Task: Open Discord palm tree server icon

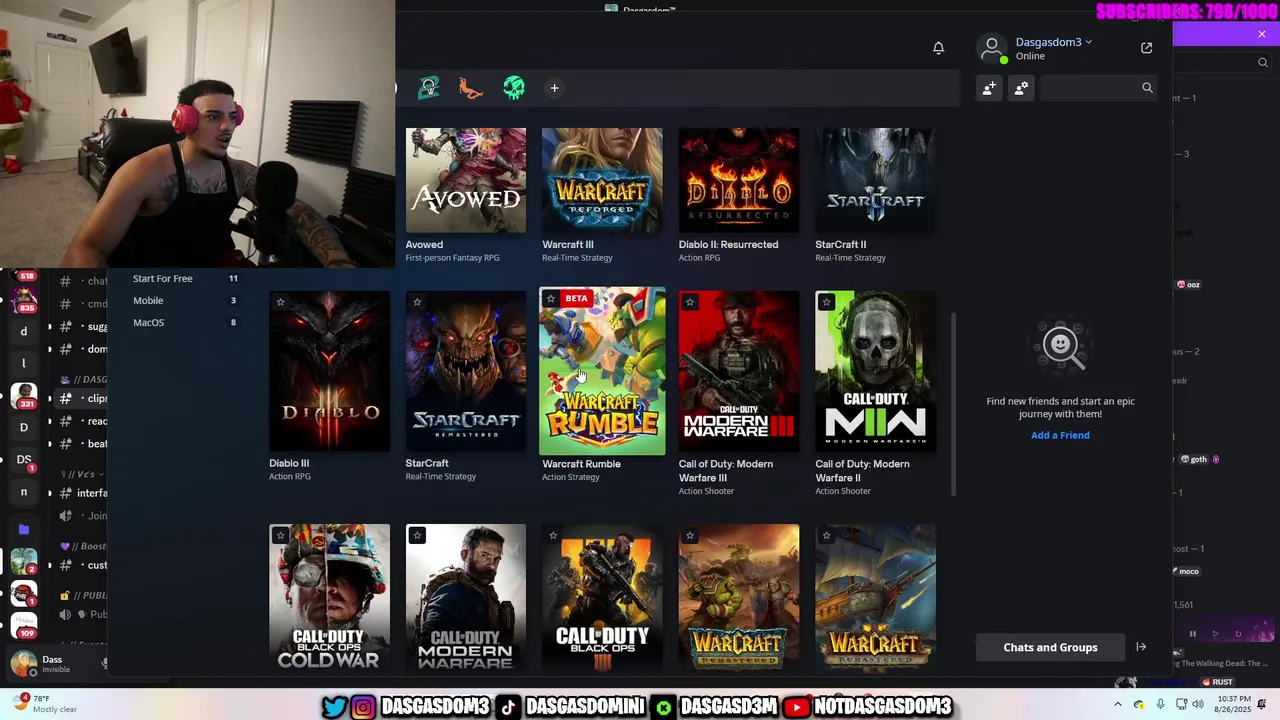Action: tap(24, 562)
